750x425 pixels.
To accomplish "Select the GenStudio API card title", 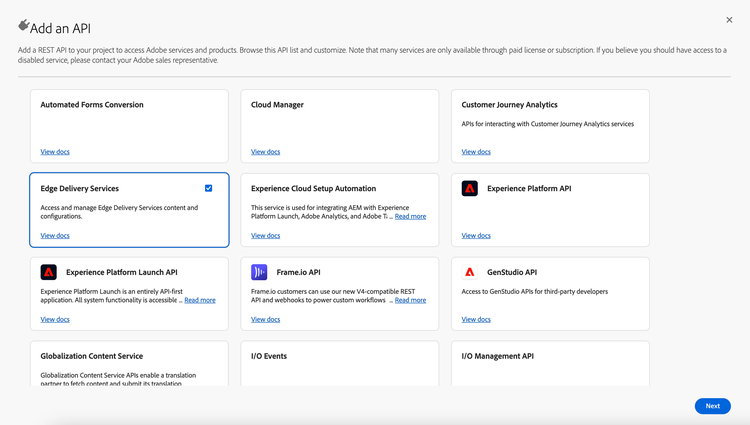I will click(512, 272).
